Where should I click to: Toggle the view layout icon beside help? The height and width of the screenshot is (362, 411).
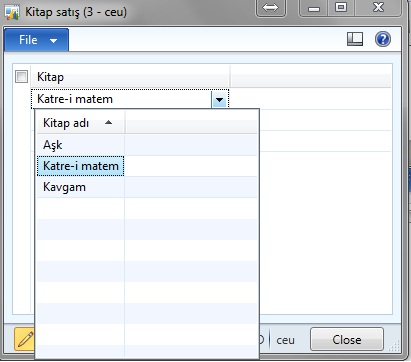355,39
